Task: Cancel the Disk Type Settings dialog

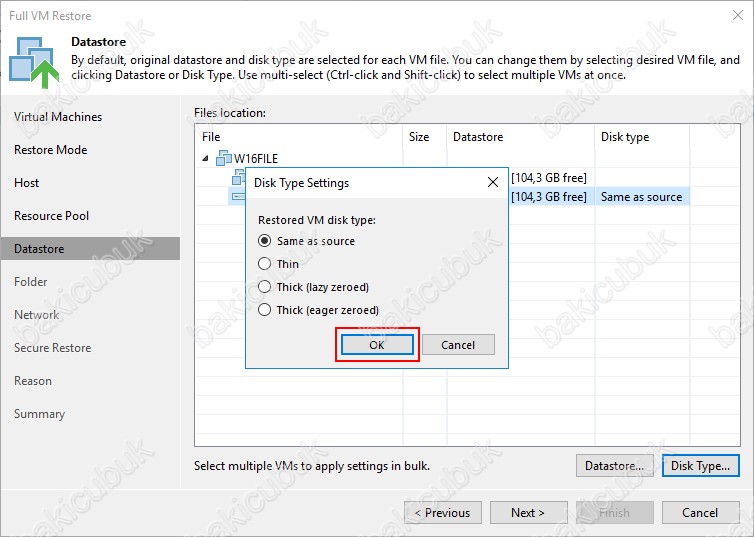Action: (458, 345)
